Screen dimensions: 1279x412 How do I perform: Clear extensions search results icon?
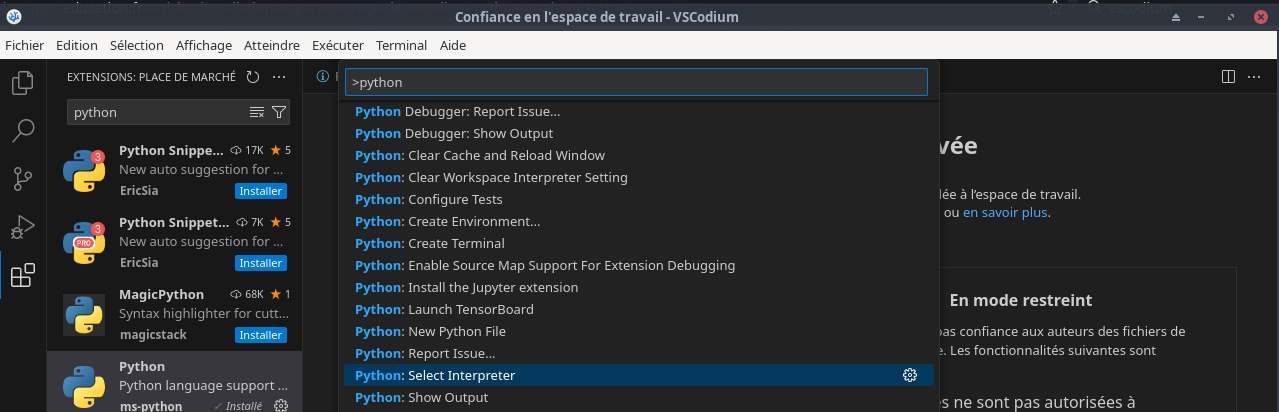(x=257, y=112)
